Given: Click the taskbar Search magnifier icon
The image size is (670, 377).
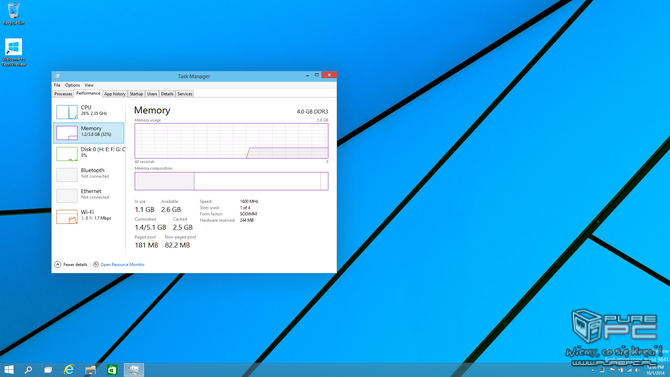Looking at the screenshot, I should 28,370.
